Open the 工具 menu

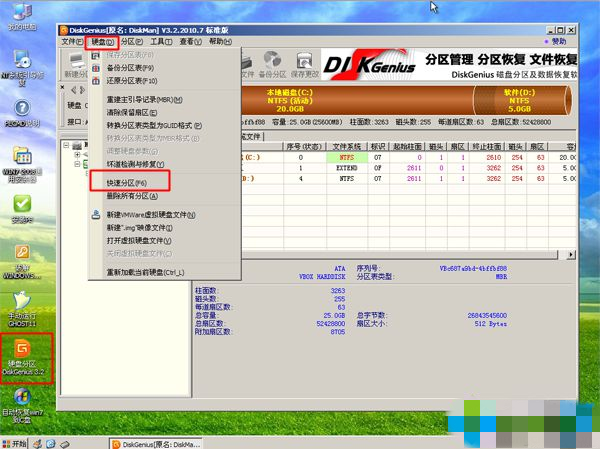click(x=161, y=42)
